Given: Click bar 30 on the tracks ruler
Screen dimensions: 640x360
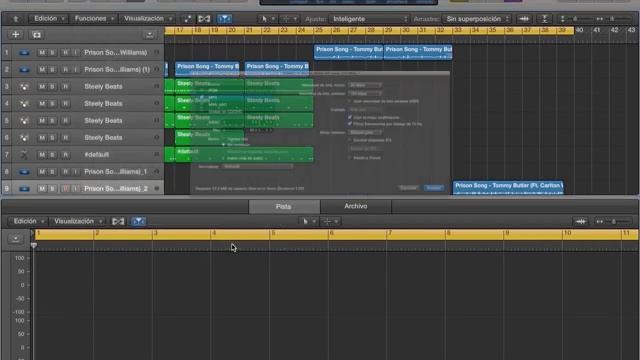Looking at the screenshot, I should tap(406, 31).
